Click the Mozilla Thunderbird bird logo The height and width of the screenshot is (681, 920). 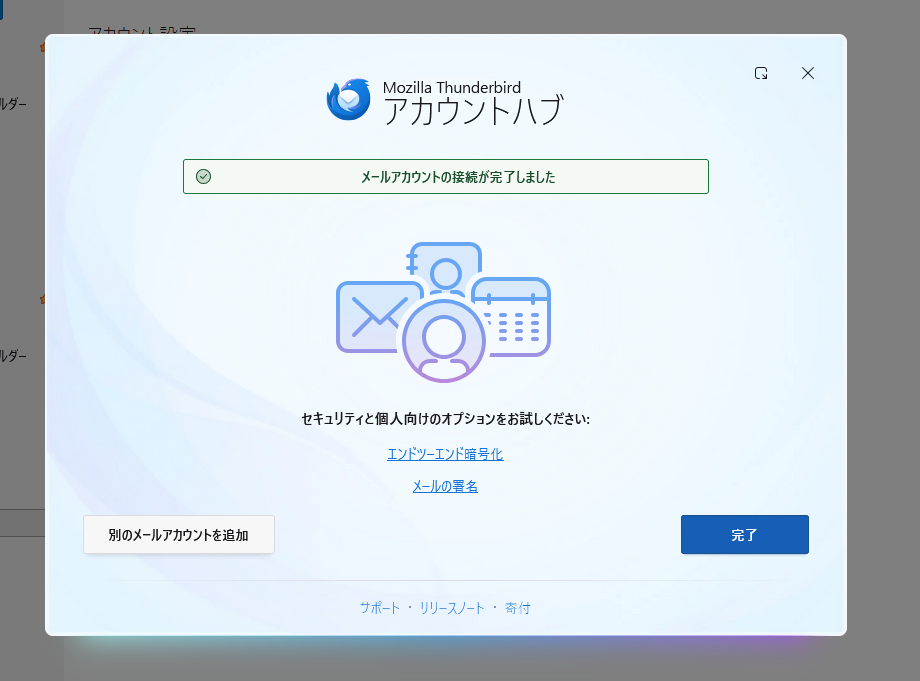[348, 99]
